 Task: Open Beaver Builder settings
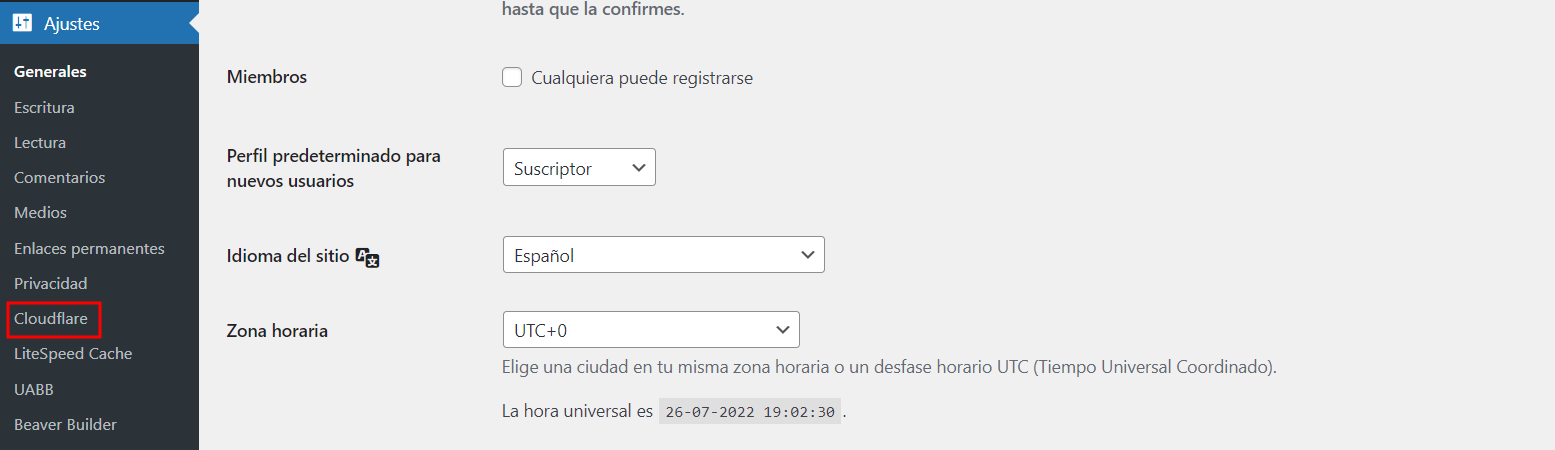pyautogui.click(x=65, y=424)
